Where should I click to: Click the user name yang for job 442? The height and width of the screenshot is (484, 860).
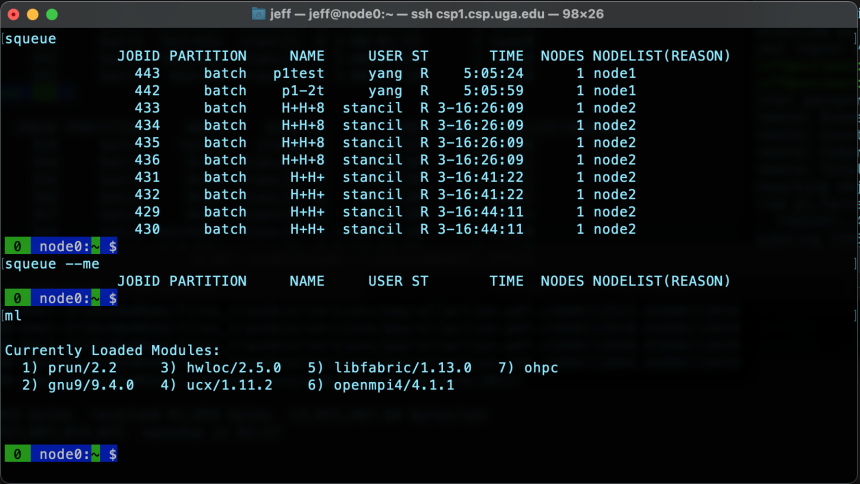[x=385, y=91]
